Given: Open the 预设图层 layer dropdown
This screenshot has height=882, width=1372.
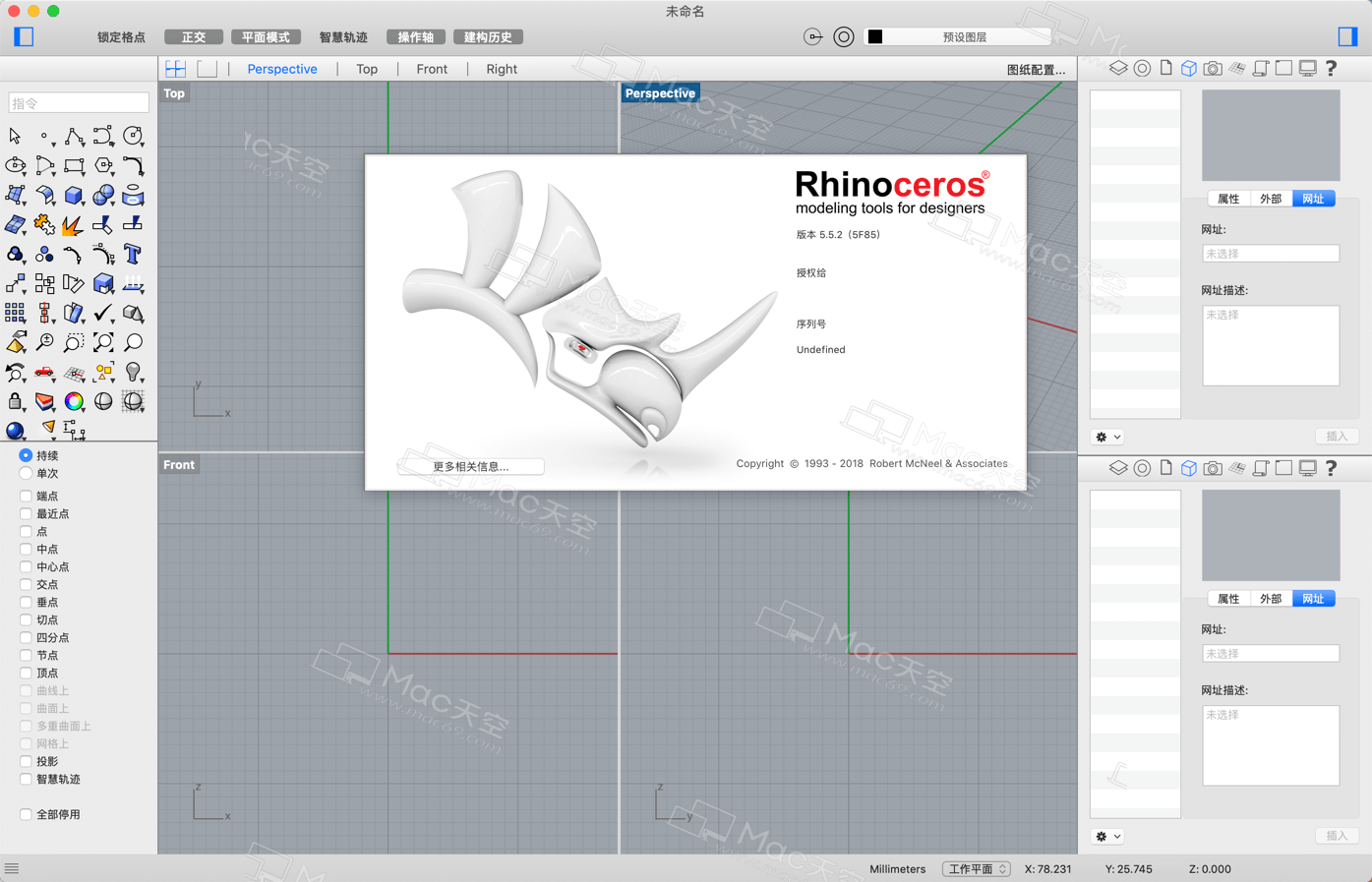Looking at the screenshot, I should click(965, 37).
